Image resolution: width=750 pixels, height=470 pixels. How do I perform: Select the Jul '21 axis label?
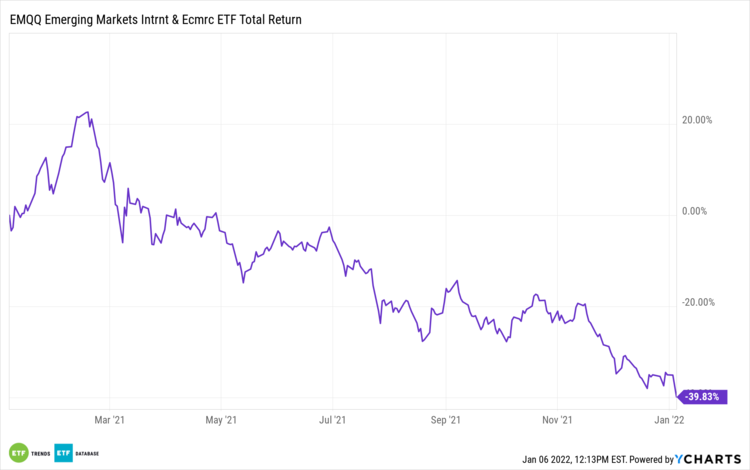[331, 421]
